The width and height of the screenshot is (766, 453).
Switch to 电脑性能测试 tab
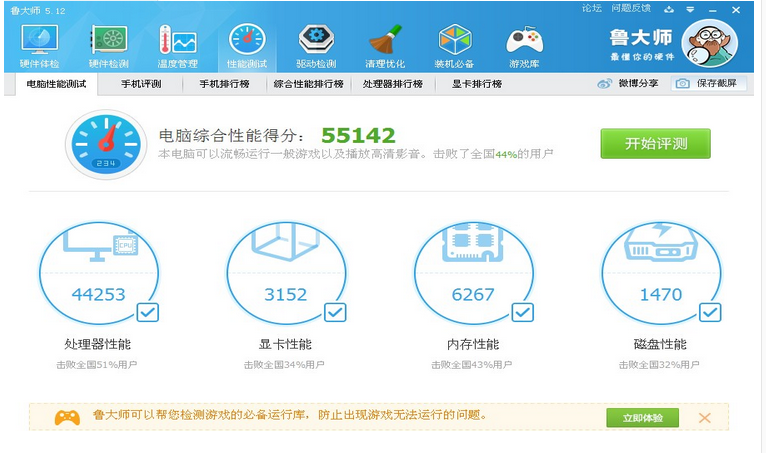point(56,84)
